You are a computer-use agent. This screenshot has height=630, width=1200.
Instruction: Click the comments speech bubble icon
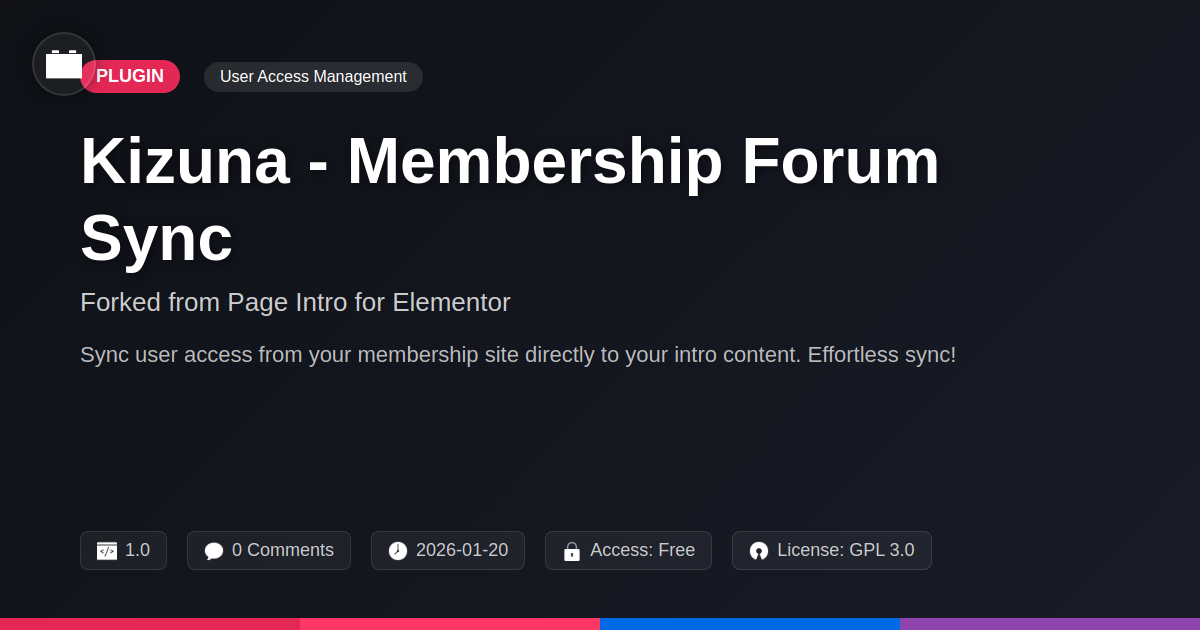coord(214,551)
